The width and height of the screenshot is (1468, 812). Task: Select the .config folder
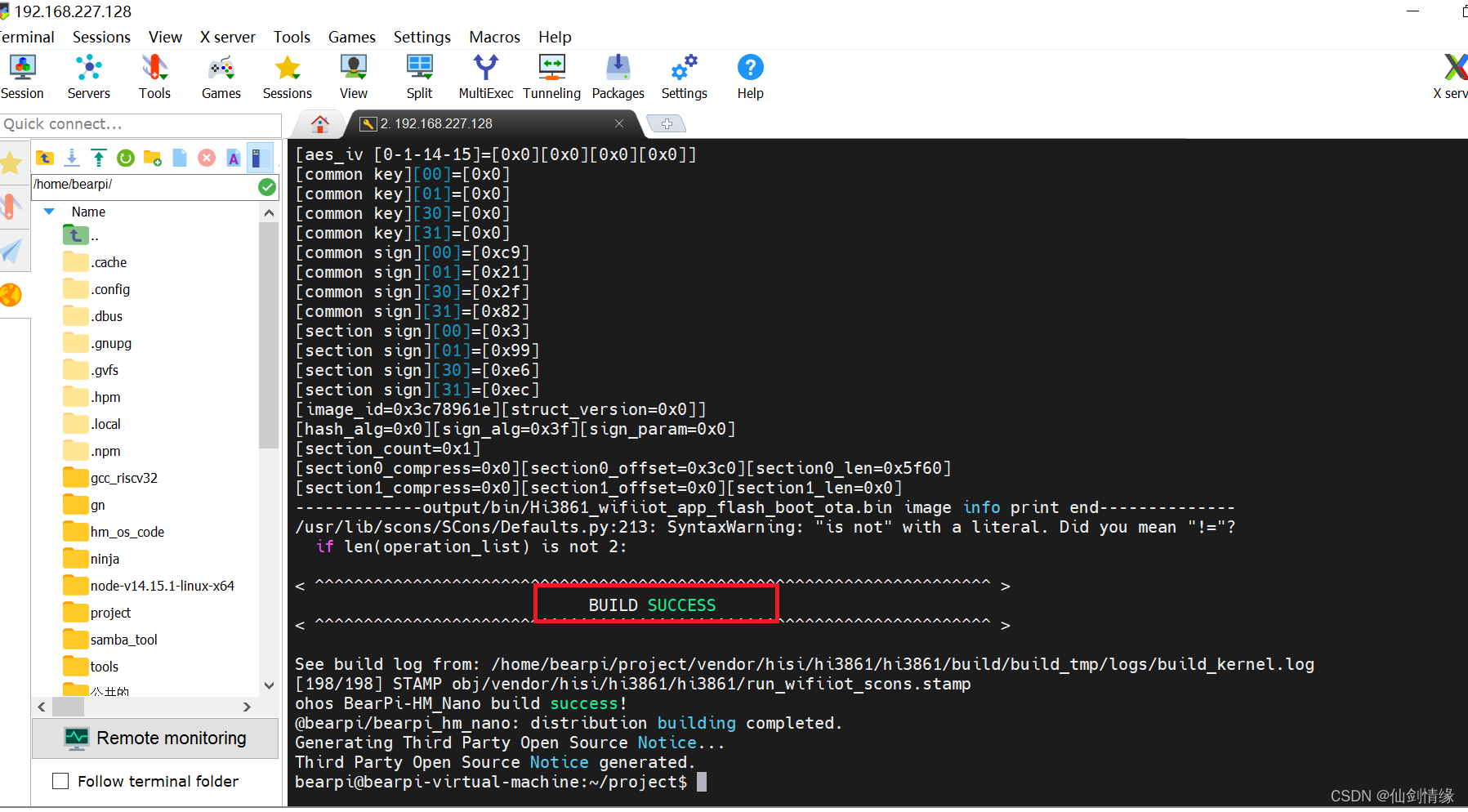point(97,289)
